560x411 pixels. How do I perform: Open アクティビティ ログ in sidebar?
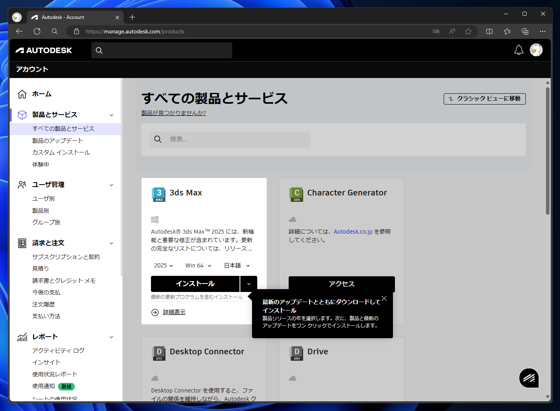point(58,351)
